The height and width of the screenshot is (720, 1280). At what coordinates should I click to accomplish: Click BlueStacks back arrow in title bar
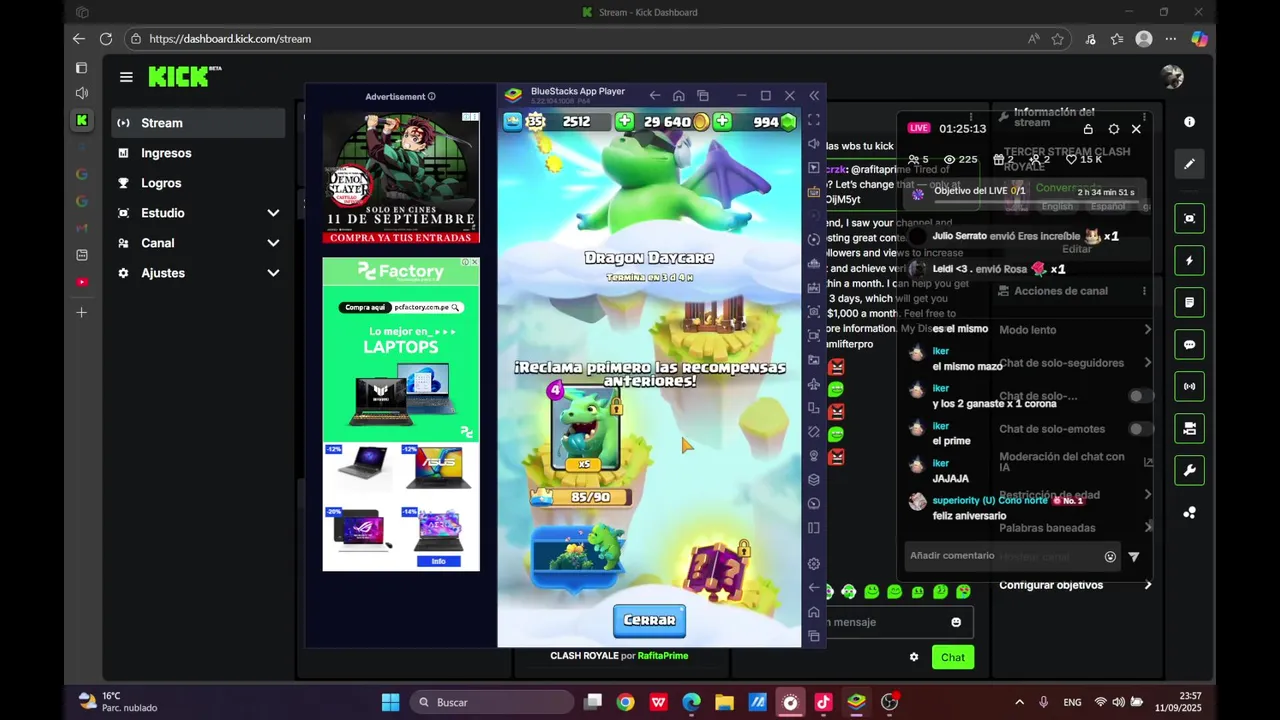coord(654,96)
